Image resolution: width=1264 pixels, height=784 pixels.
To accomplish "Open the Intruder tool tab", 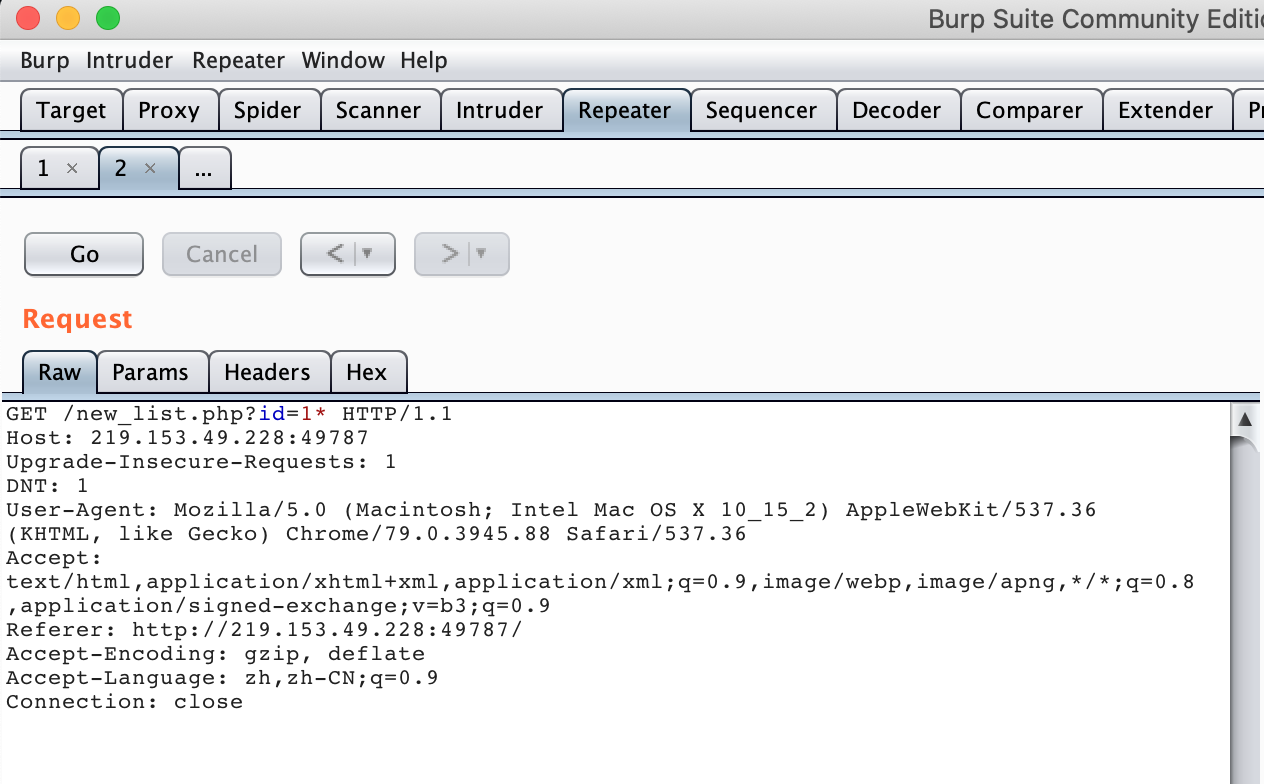I will pos(499,110).
